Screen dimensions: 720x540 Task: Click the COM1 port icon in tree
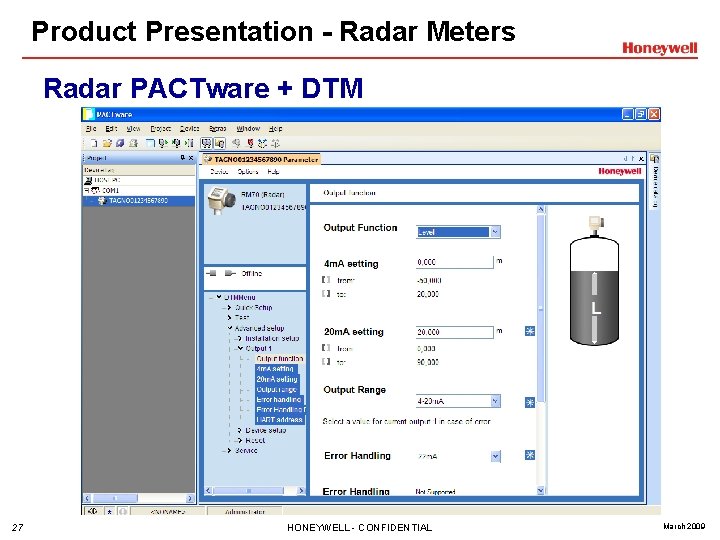click(96, 190)
